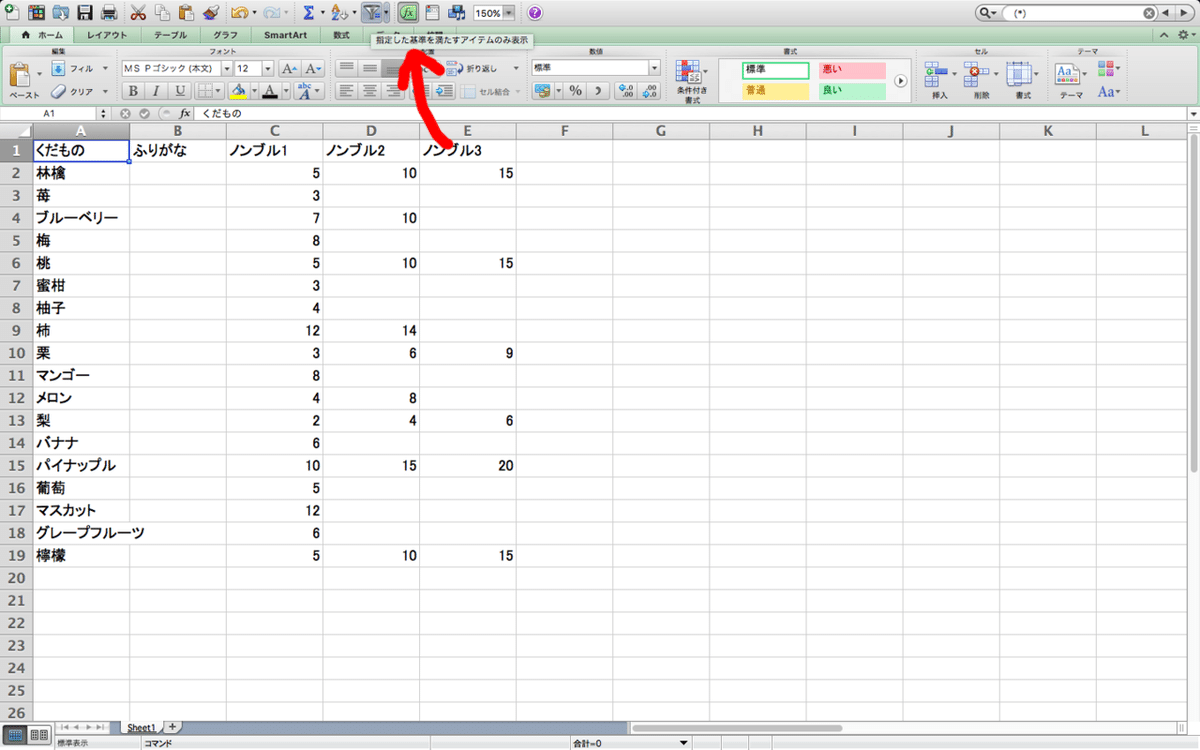Expand the Fill フィル dropdown arrow
This screenshot has width=1200, height=750.
click(104, 69)
